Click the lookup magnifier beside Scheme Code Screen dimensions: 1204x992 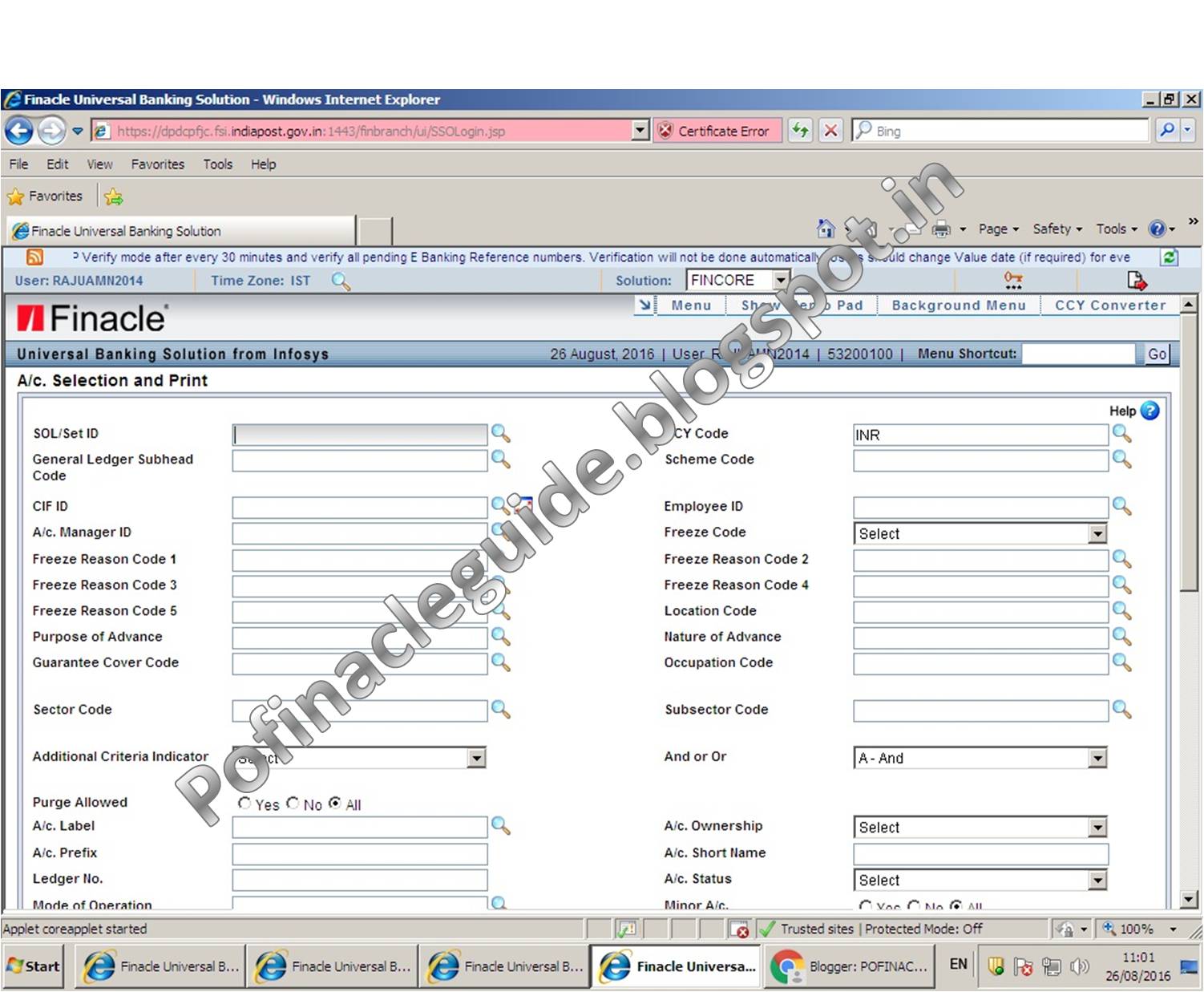[1121, 460]
